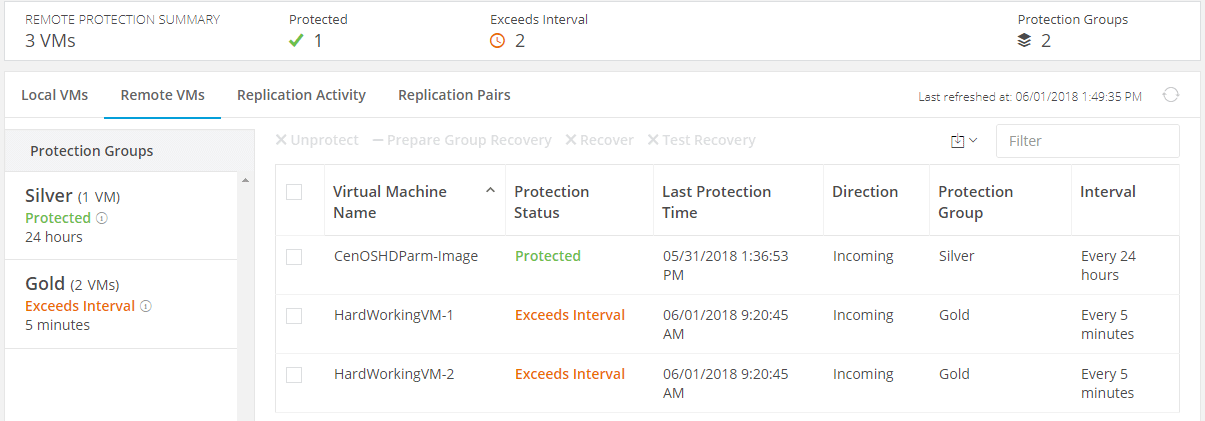Click the refresh icon beside last refreshed time
This screenshot has width=1205, height=421.
tap(1171, 95)
